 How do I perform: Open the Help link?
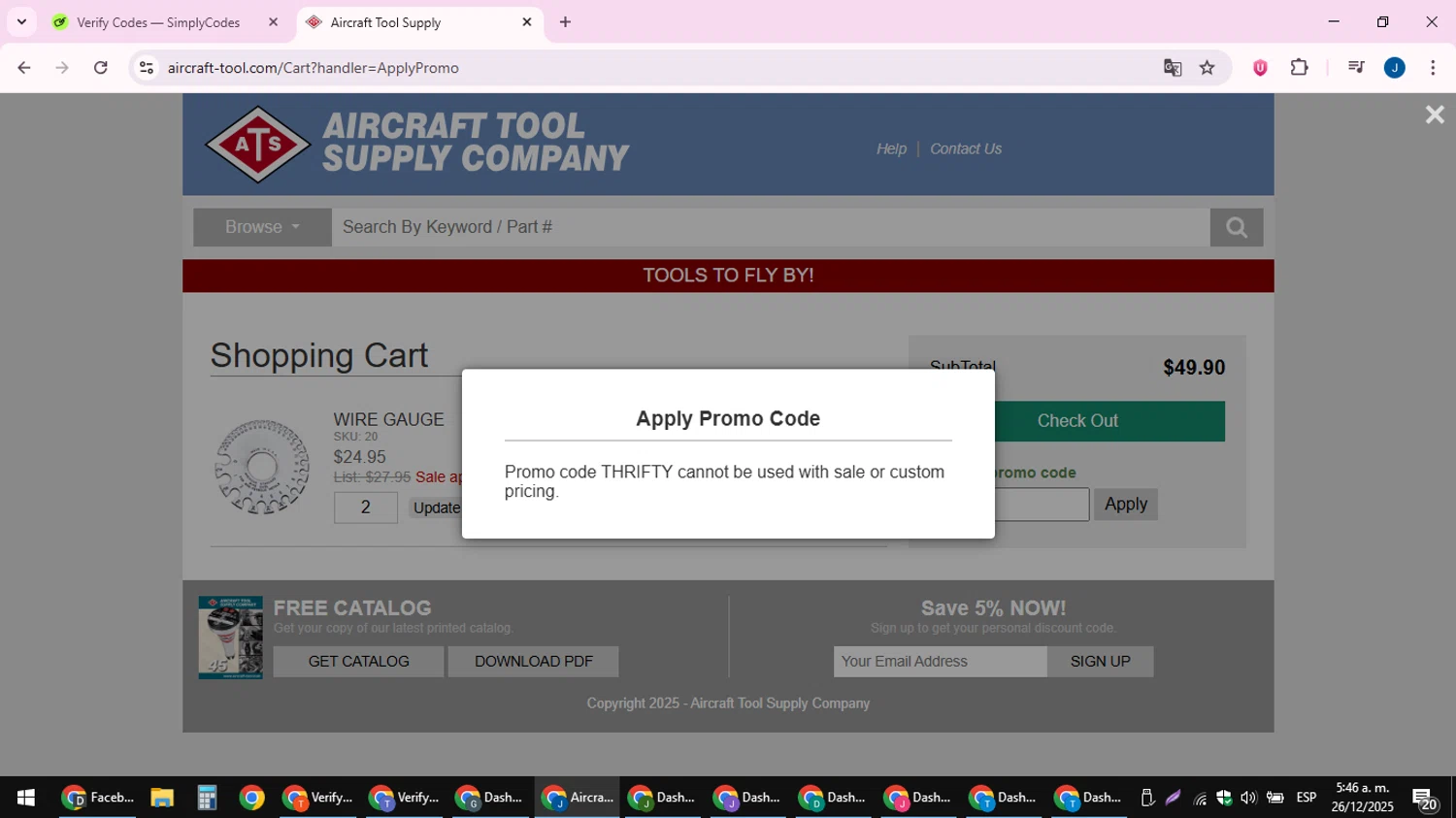891,148
